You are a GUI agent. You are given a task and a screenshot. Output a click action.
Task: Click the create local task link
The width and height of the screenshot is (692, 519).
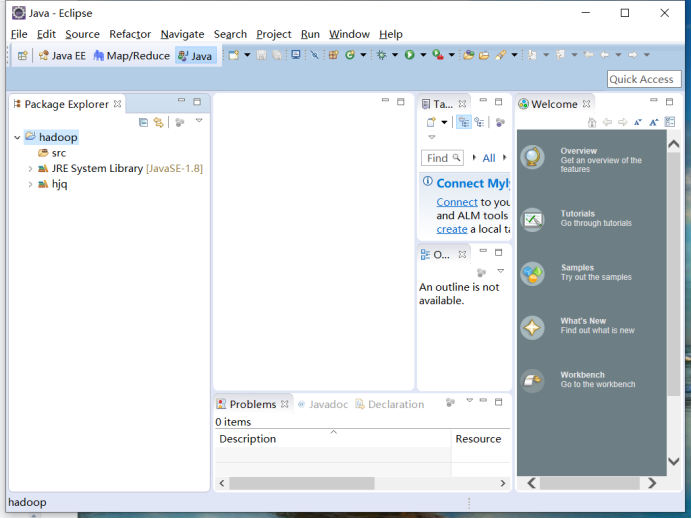452,229
